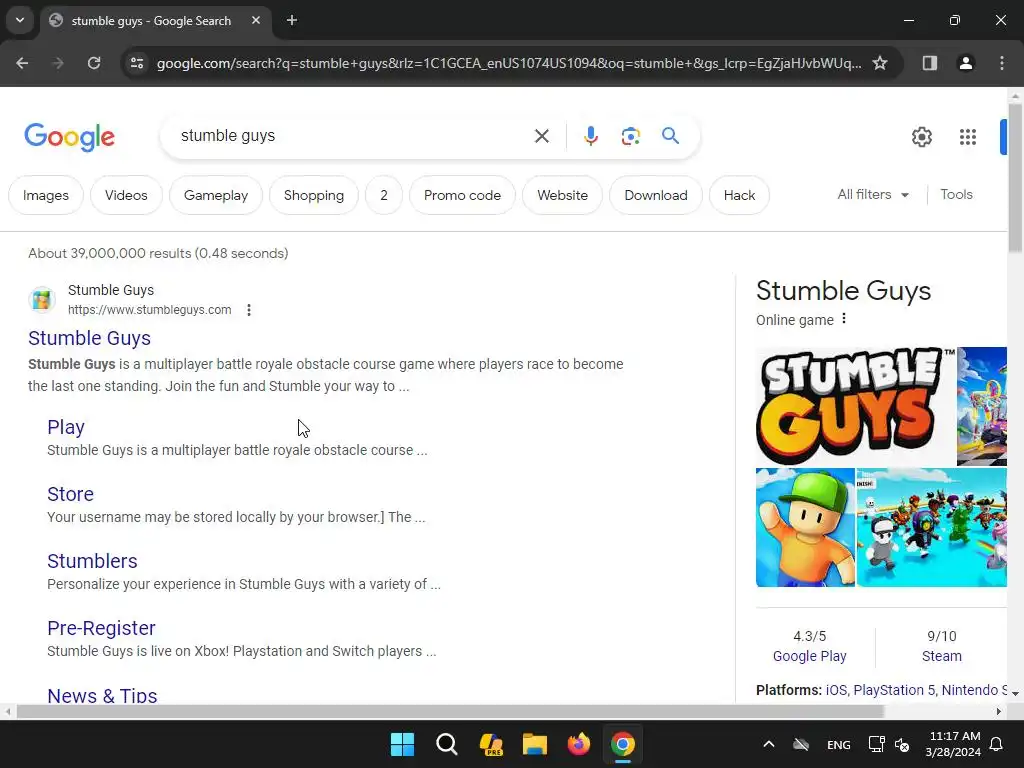Image resolution: width=1024 pixels, height=768 pixels.
Task: Open the Play sitelink
Action: click(66, 427)
